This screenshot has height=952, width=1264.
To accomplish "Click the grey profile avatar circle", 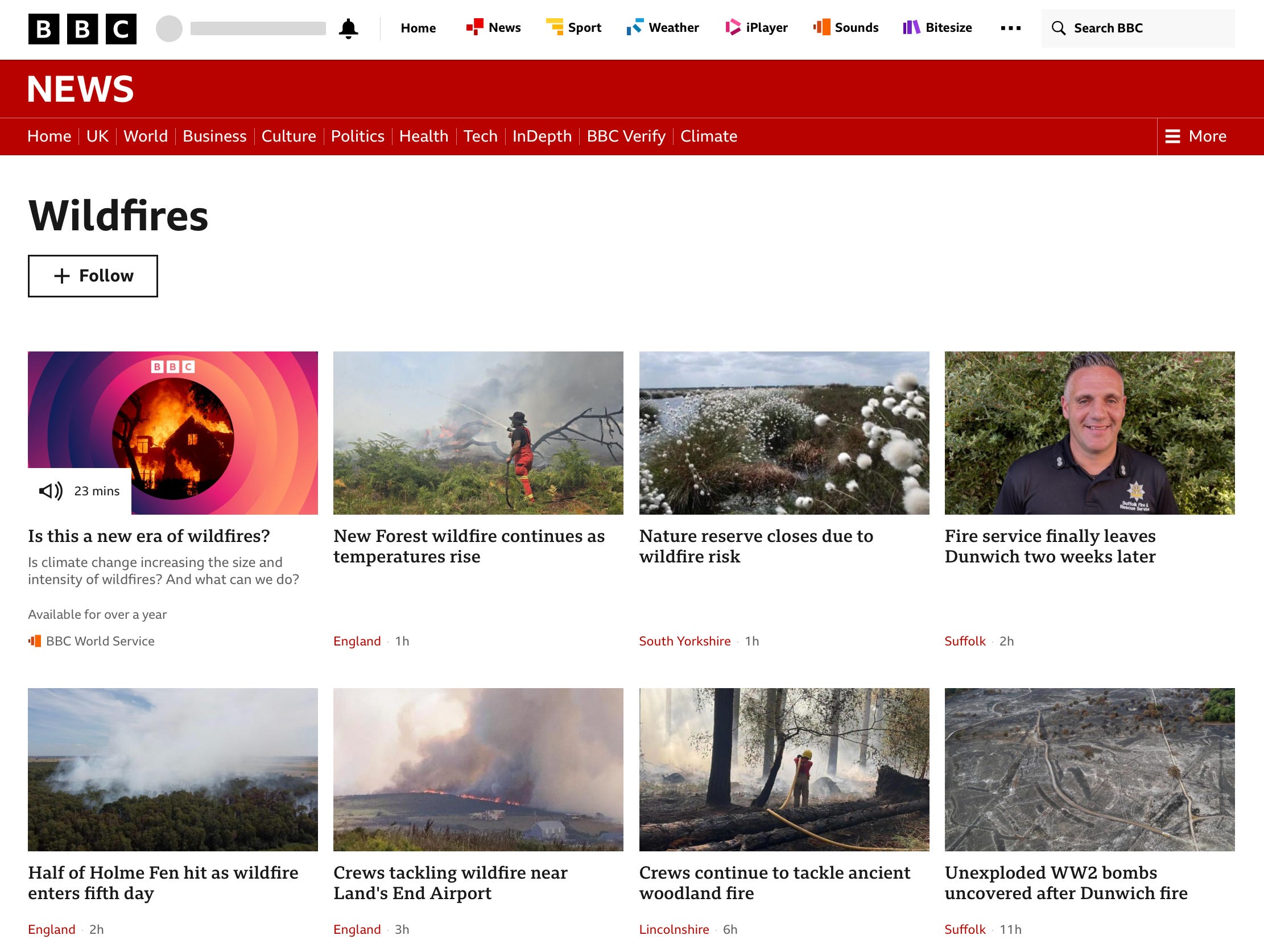I will click(169, 28).
